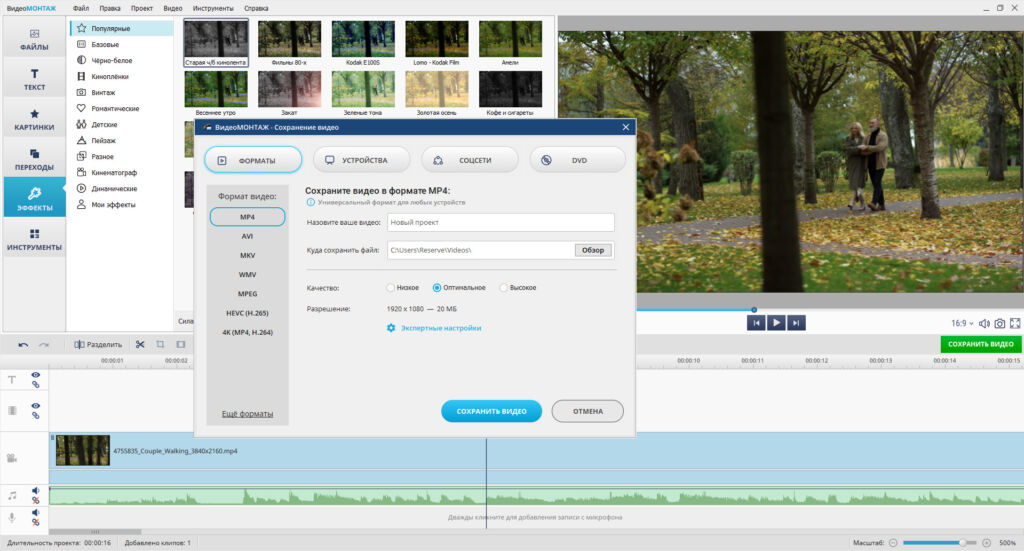Viewport: 1024px width, 551px height.
Task: Select the Kodak E100S effect thumbnail
Action: click(363, 43)
